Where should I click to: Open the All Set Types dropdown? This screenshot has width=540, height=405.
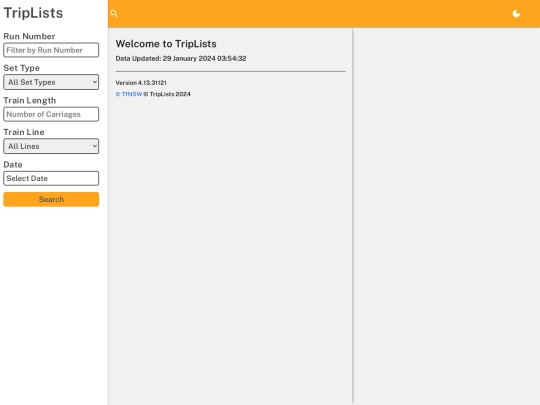51,82
